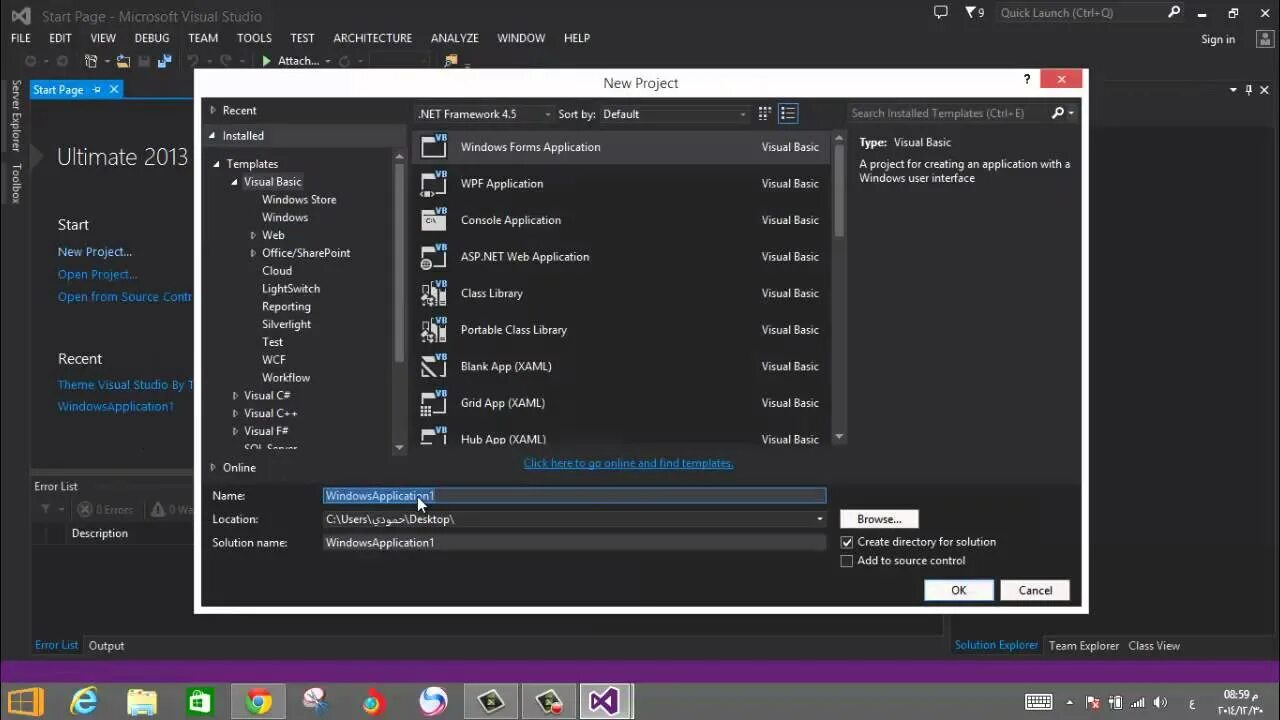1280x720 pixels.
Task: Close the Start Page tab
Action: (x=114, y=89)
